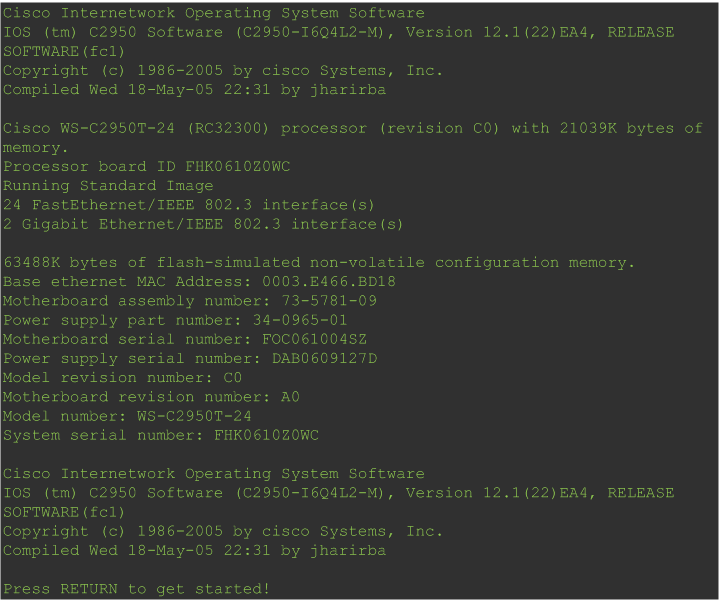The width and height of the screenshot is (719, 600).
Task: Click the Motherboard revision number A0 line
Action: click(151, 396)
